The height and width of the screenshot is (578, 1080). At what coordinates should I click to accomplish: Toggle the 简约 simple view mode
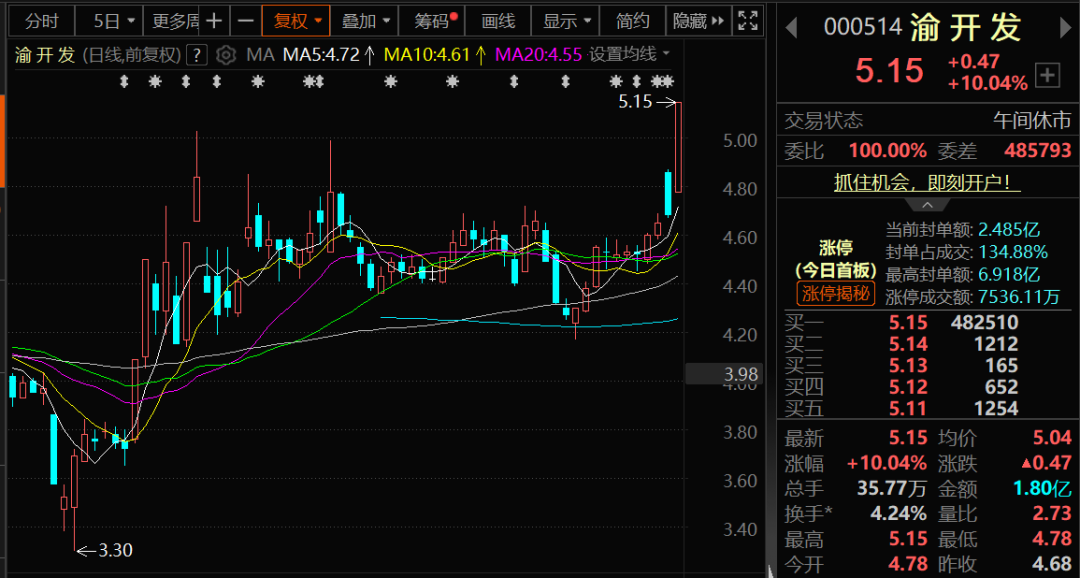(633, 20)
